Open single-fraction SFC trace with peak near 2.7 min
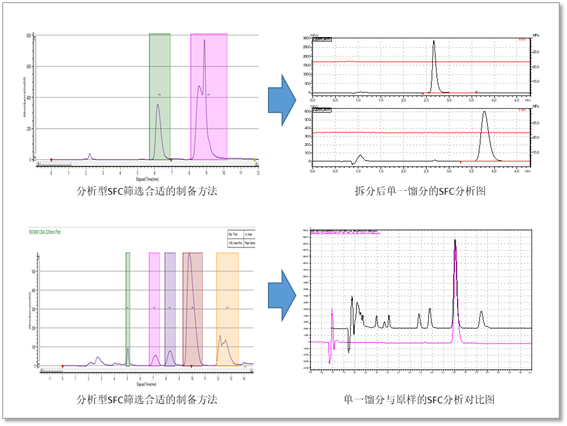 [421, 66]
